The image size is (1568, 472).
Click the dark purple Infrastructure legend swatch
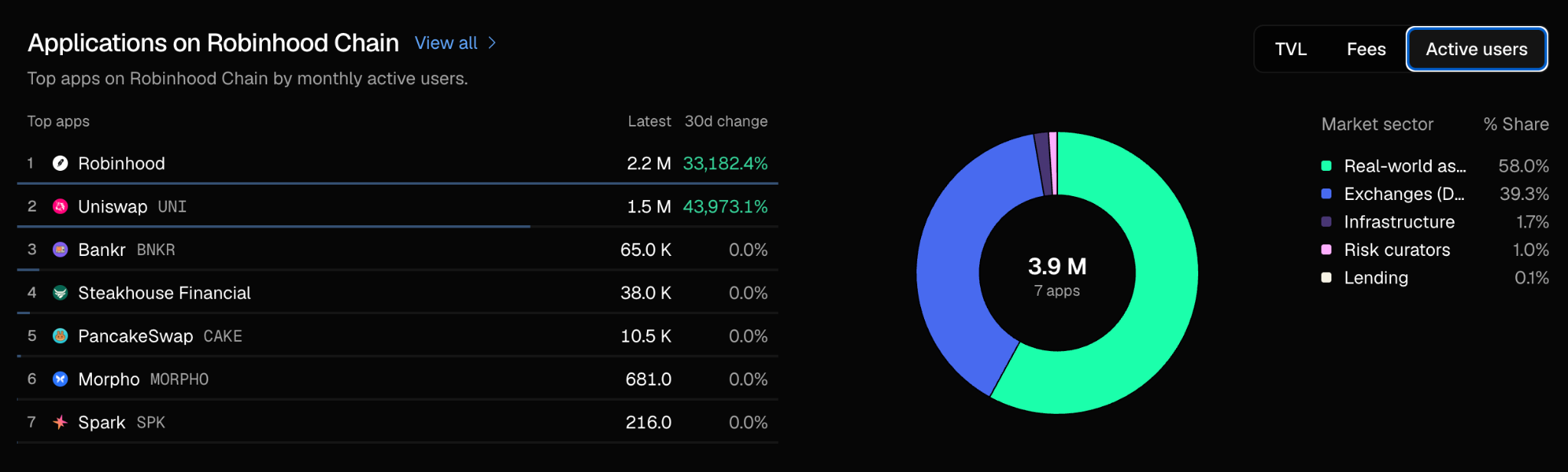coord(1327,221)
